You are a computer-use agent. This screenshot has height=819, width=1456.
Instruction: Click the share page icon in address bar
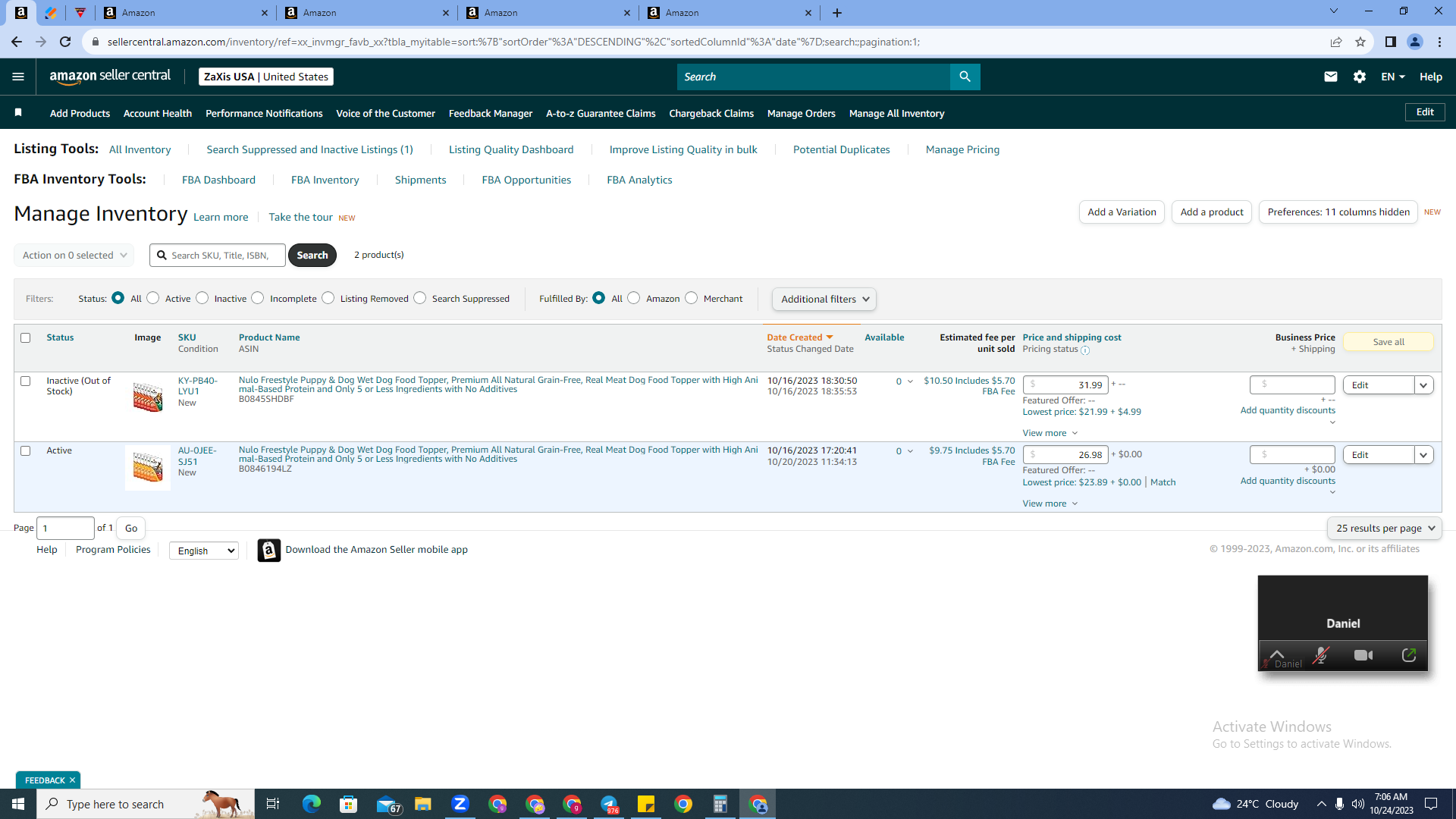[1336, 42]
